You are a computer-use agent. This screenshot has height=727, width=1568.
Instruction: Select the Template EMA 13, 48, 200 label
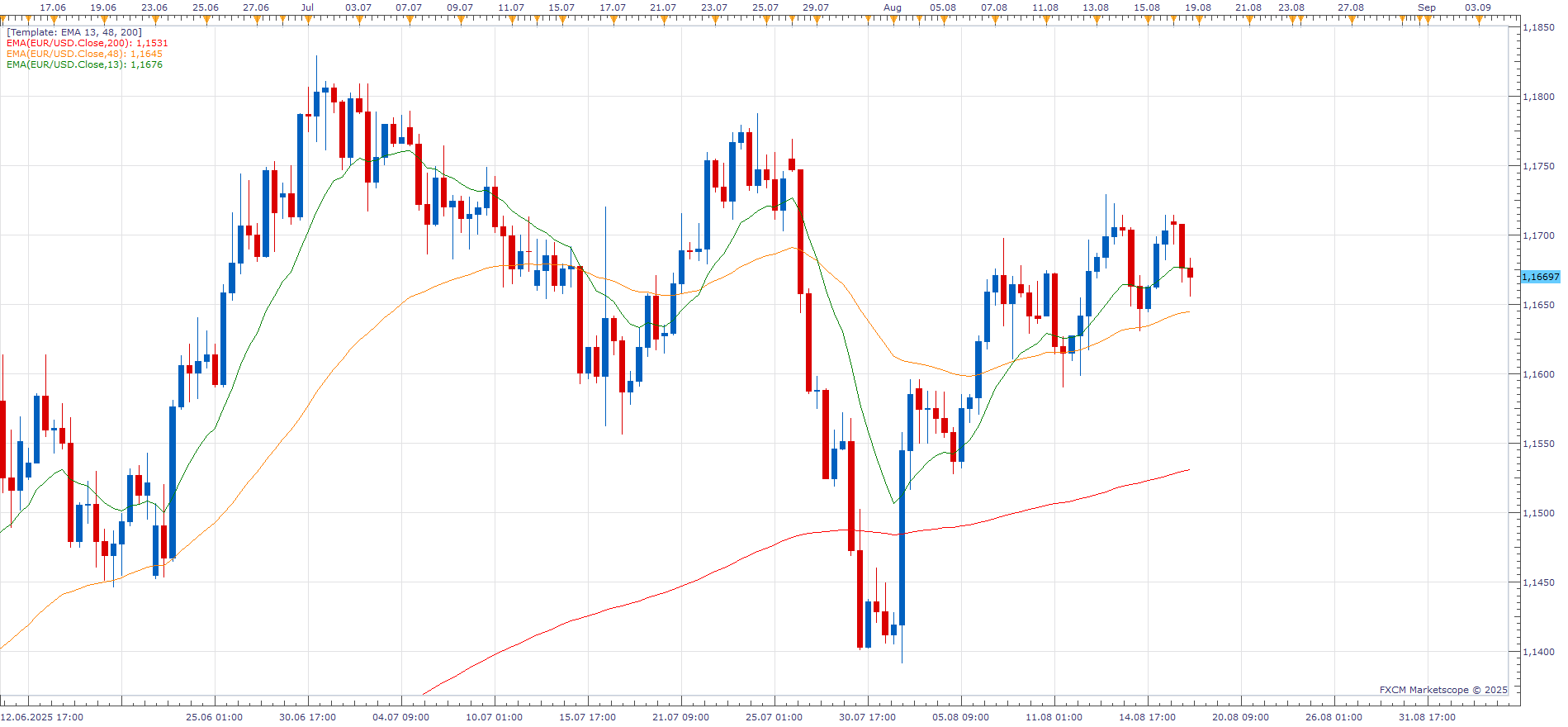(74, 32)
